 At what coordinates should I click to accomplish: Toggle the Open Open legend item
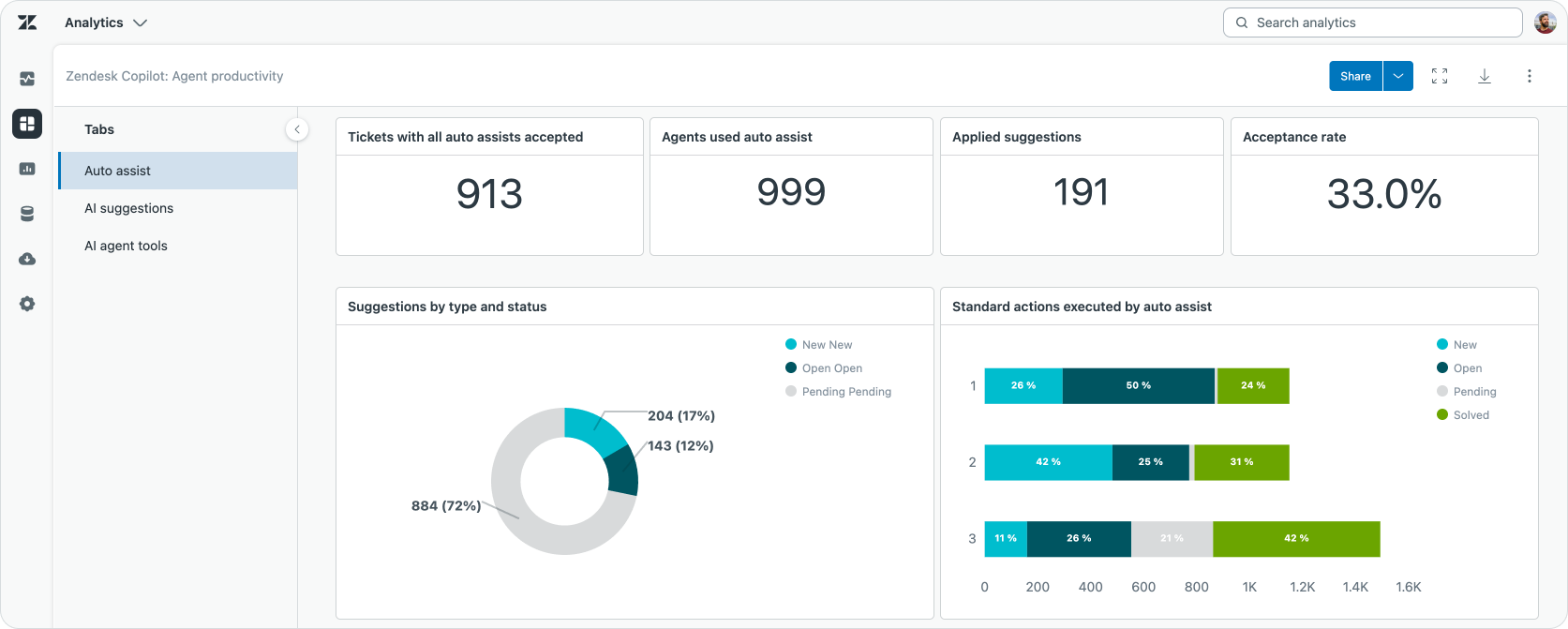(x=824, y=368)
